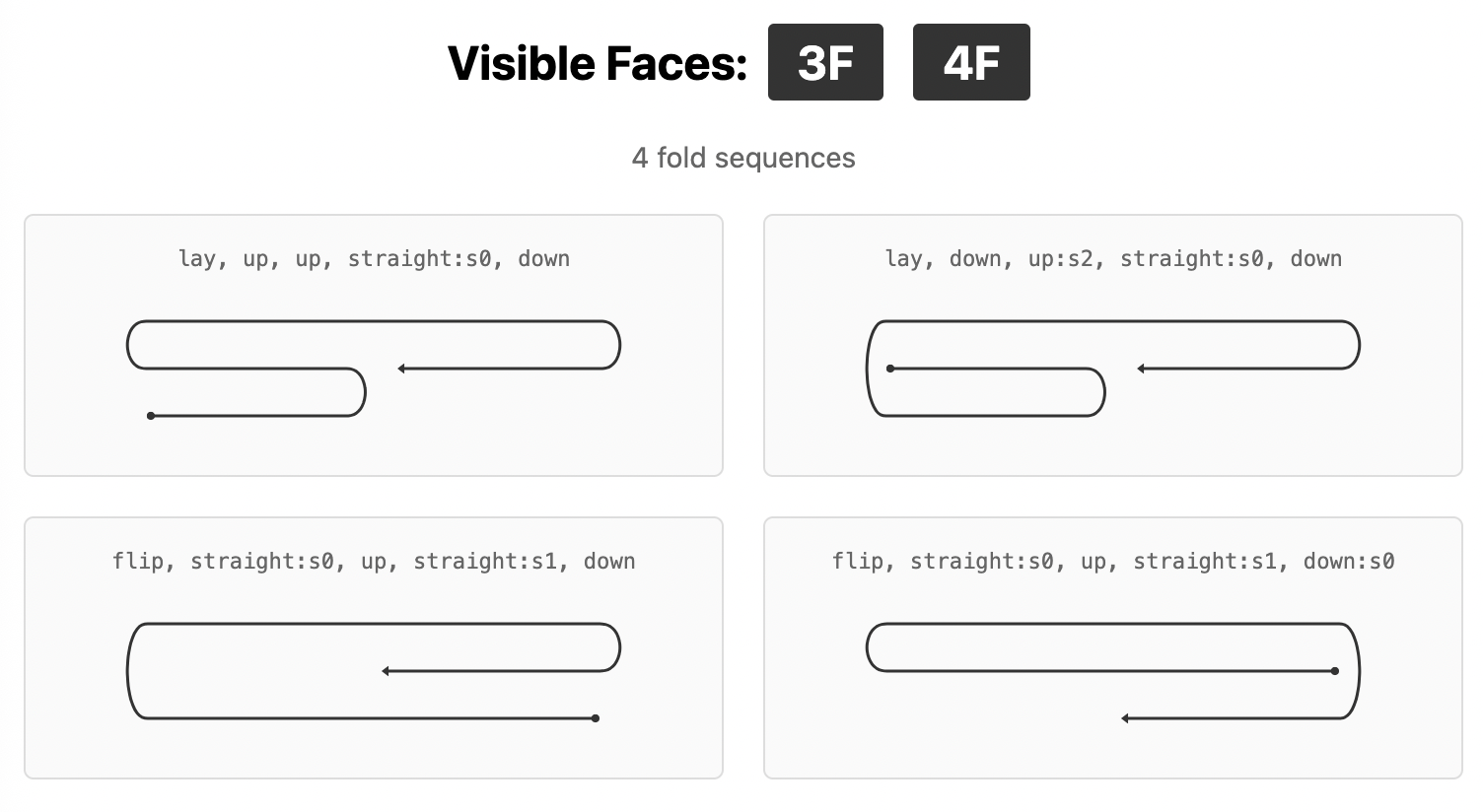Select the 'lay, down, up:s2, straight:s0, down' label

(1112, 258)
